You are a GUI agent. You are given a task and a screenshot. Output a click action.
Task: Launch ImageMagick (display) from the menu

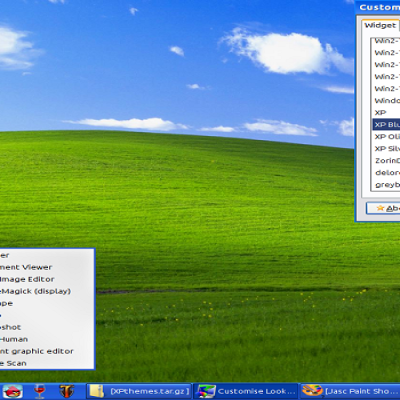click(x=47, y=291)
